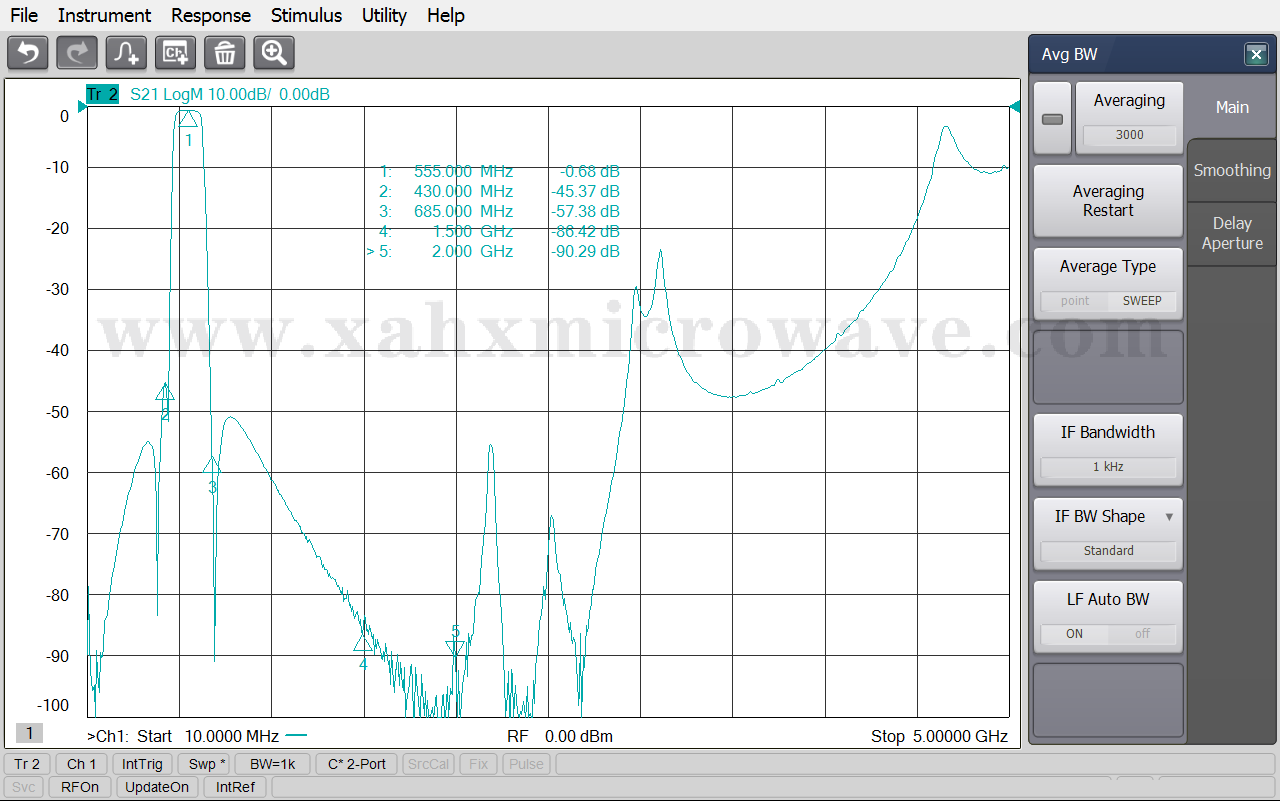Click status bar BW=1k entry
This screenshot has width=1280, height=801.
pyautogui.click(x=273, y=764)
